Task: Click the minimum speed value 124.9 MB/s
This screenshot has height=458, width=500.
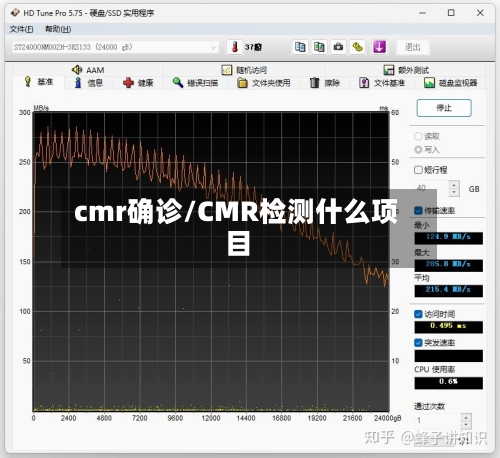Action: click(x=448, y=238)
